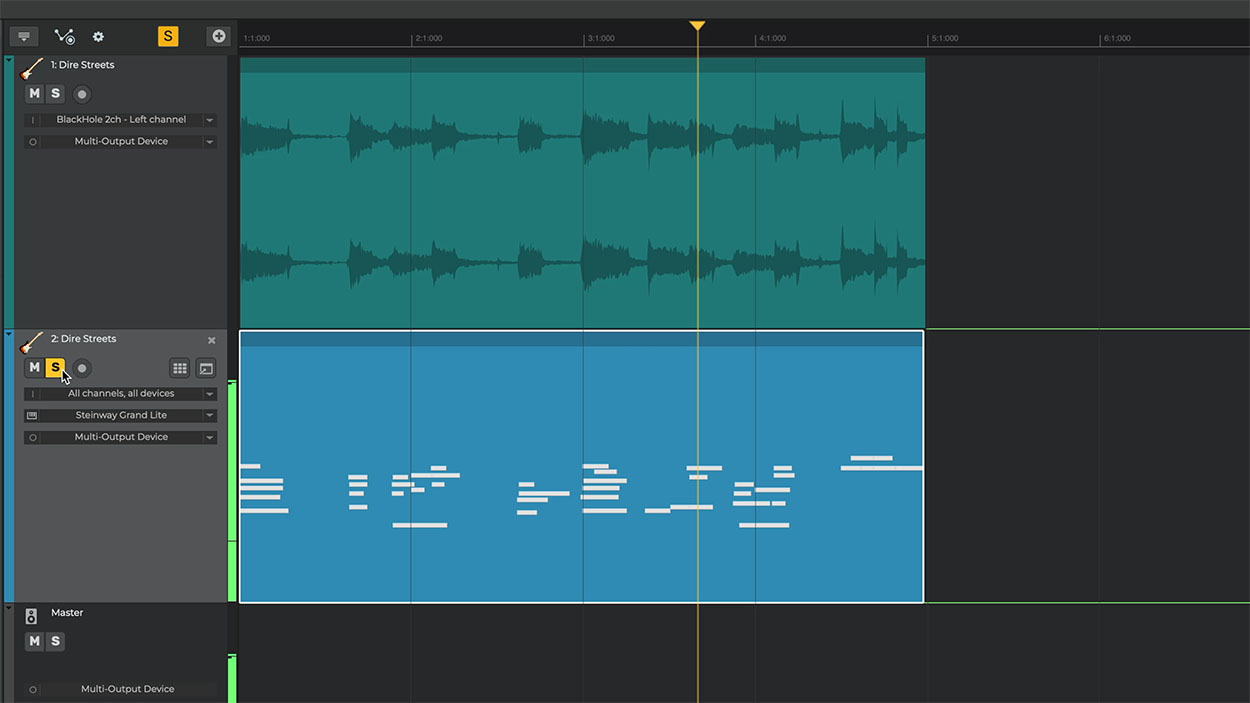Mute the Master track
Screen dimensions: 1250x703
tap(34, 641)
